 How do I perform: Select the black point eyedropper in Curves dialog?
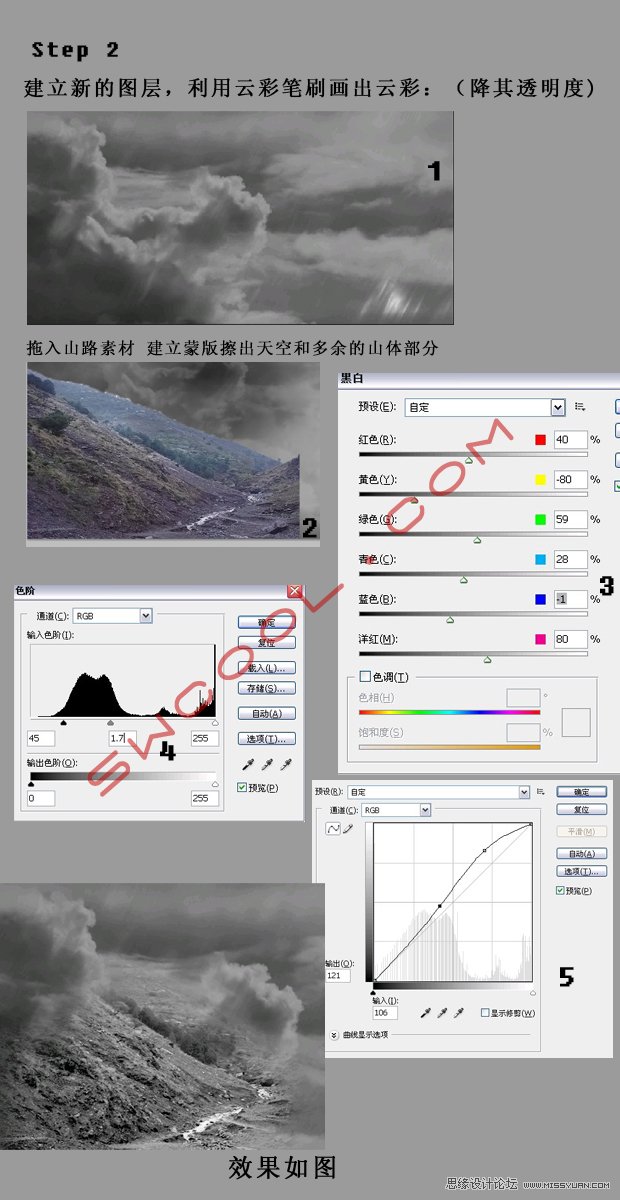pyautogui.click(x=424, y=1013)
